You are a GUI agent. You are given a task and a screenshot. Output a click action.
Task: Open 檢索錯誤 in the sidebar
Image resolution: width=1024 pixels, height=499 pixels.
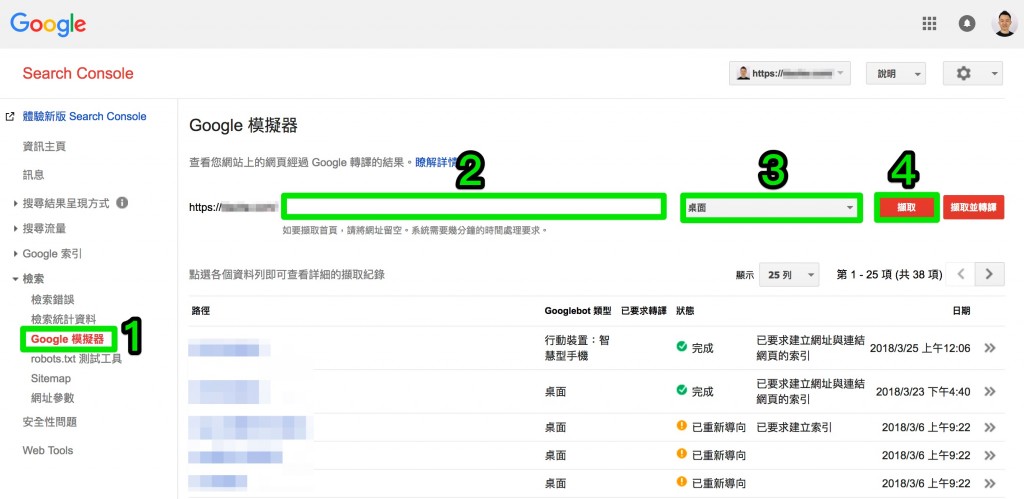pos(53,299)
